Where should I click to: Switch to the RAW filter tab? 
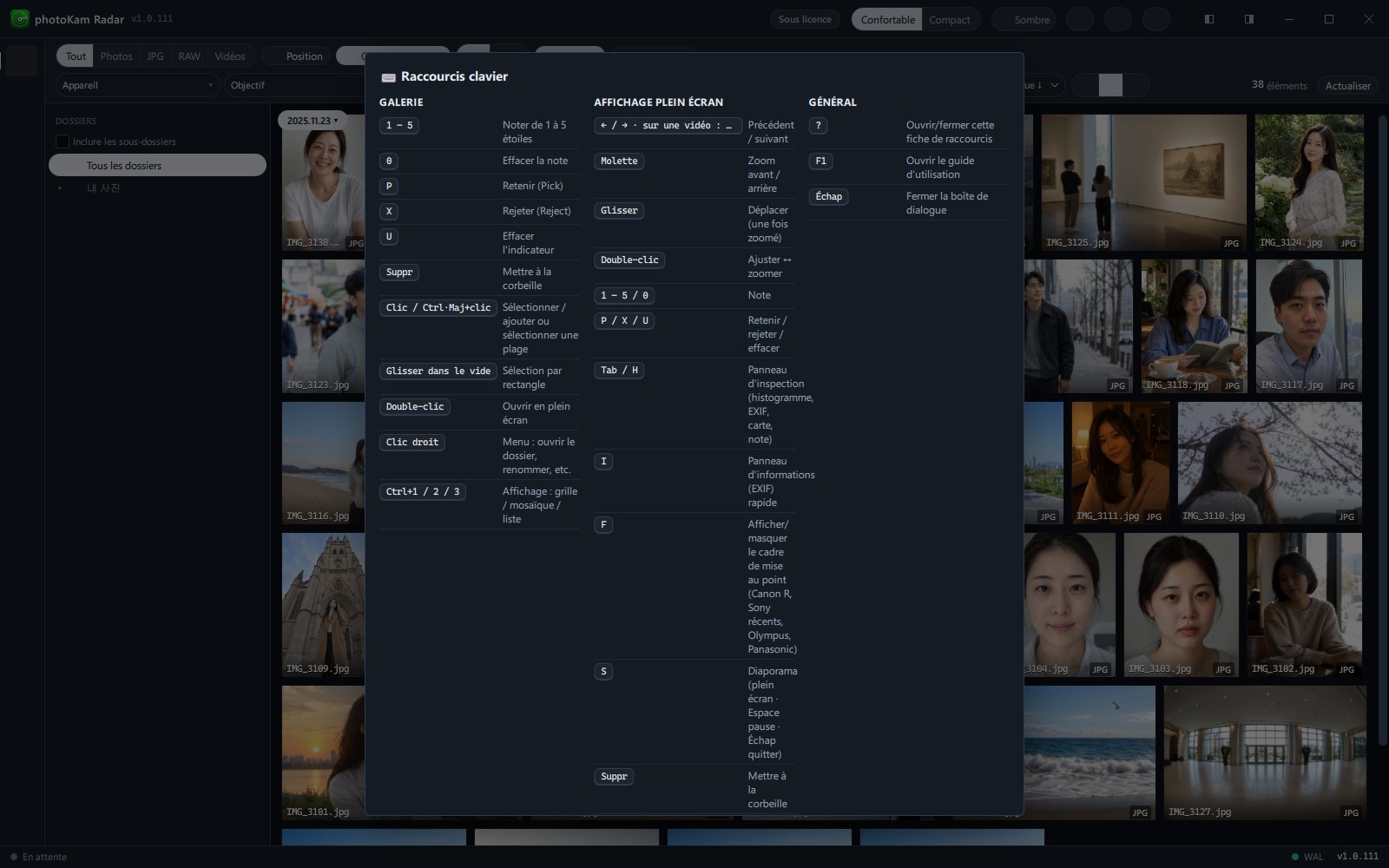(189, 56)
